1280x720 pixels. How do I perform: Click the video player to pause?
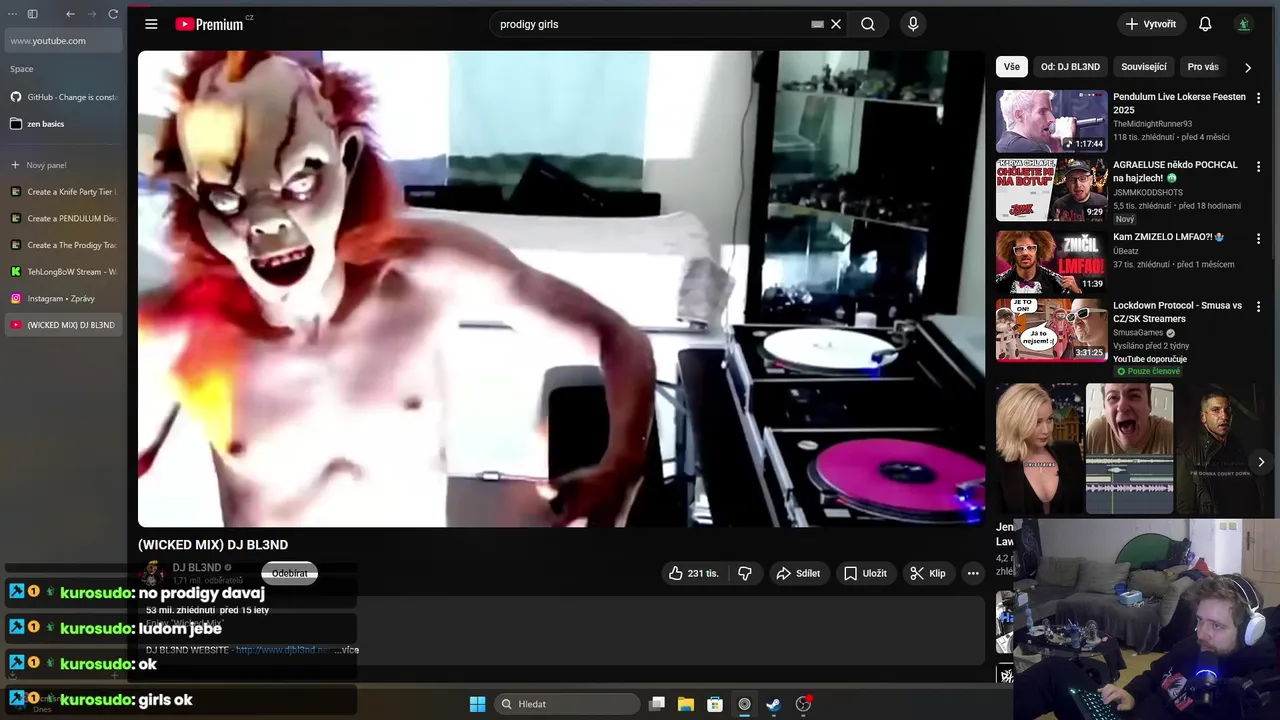[561, 289]
